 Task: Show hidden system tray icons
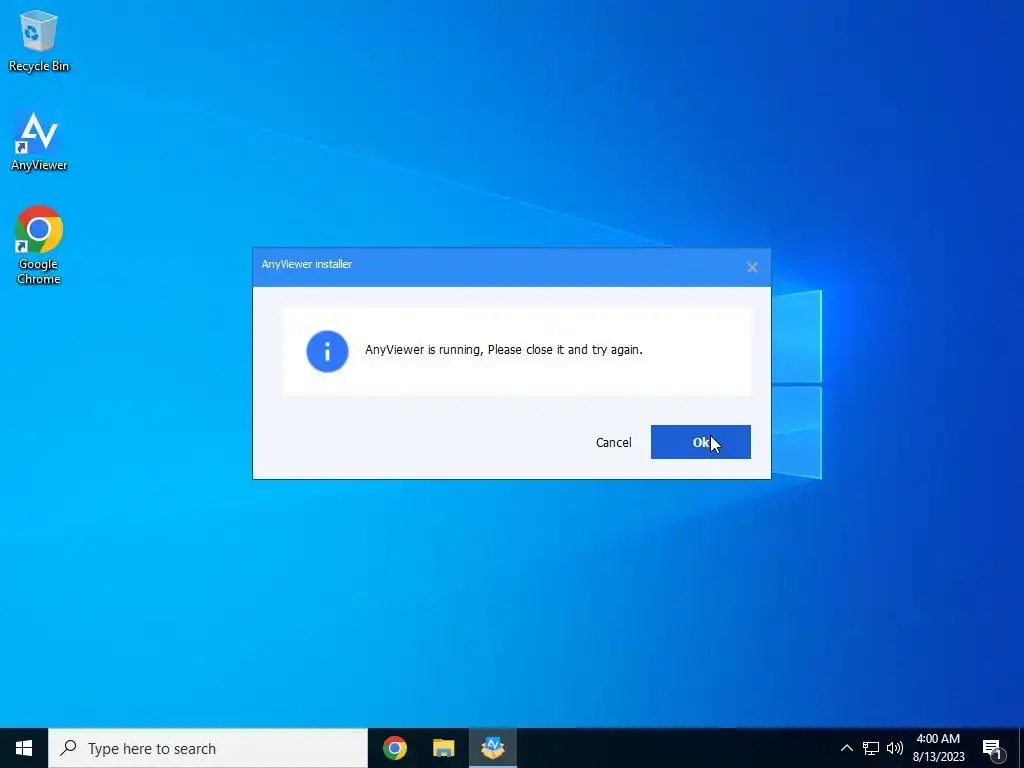(846, 748)
